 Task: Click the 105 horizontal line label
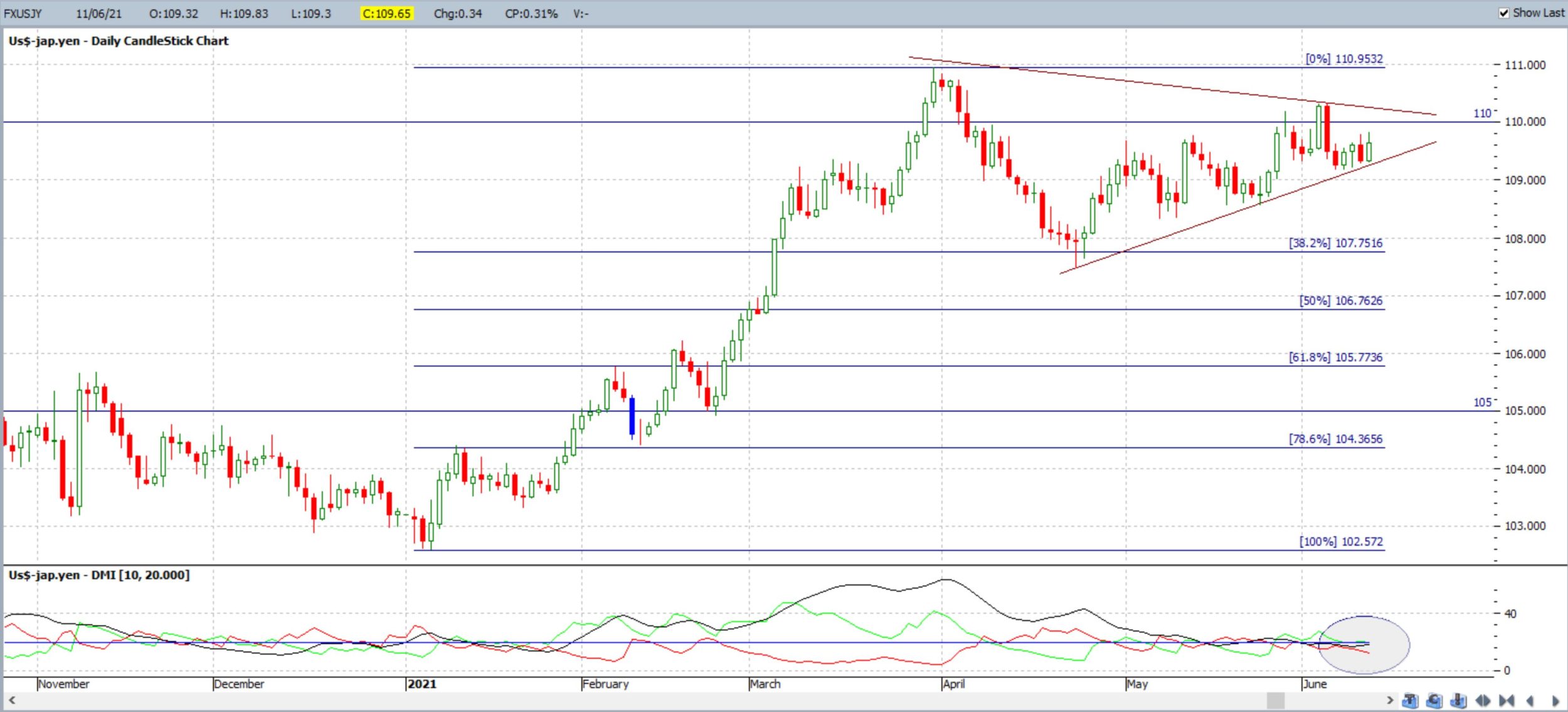(x=1483, y=403)
